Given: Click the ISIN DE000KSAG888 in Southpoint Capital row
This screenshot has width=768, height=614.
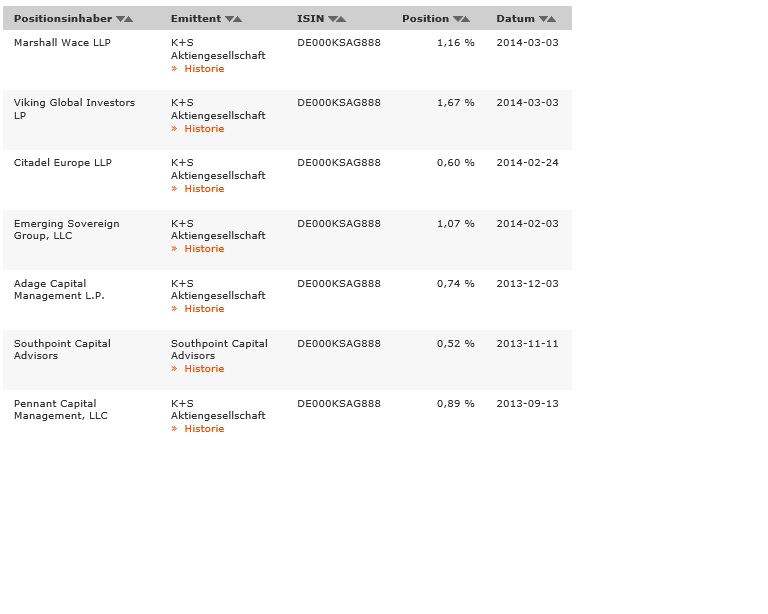Looking at the screenshot, I should [x=339, y=344].
